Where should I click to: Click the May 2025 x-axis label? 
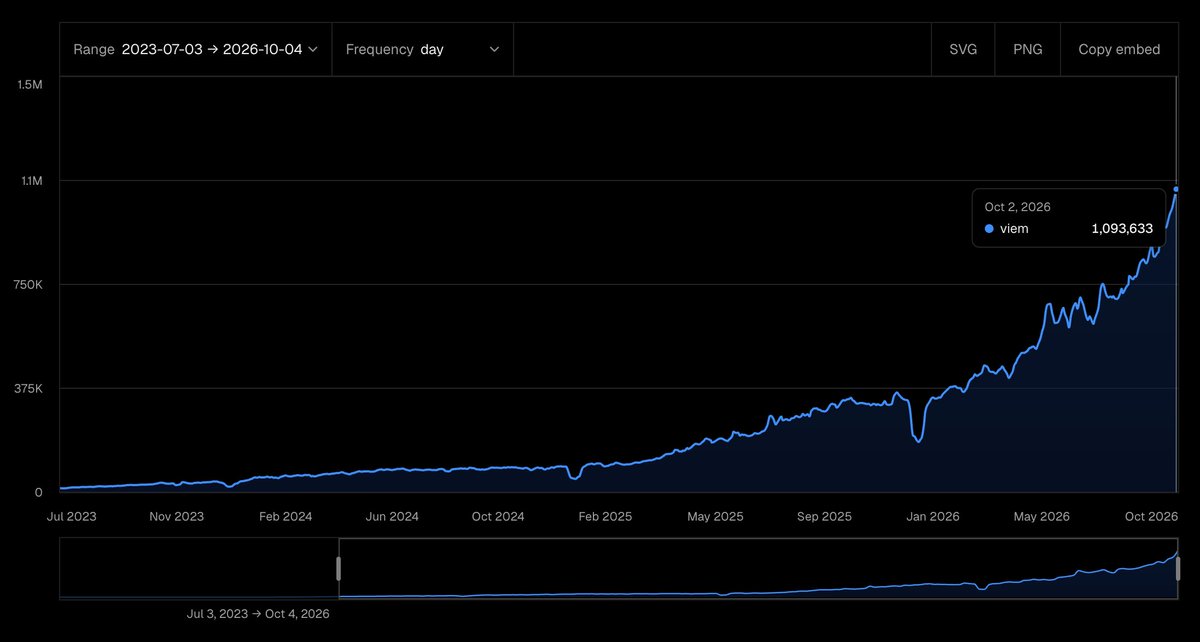tap(713, 517)
